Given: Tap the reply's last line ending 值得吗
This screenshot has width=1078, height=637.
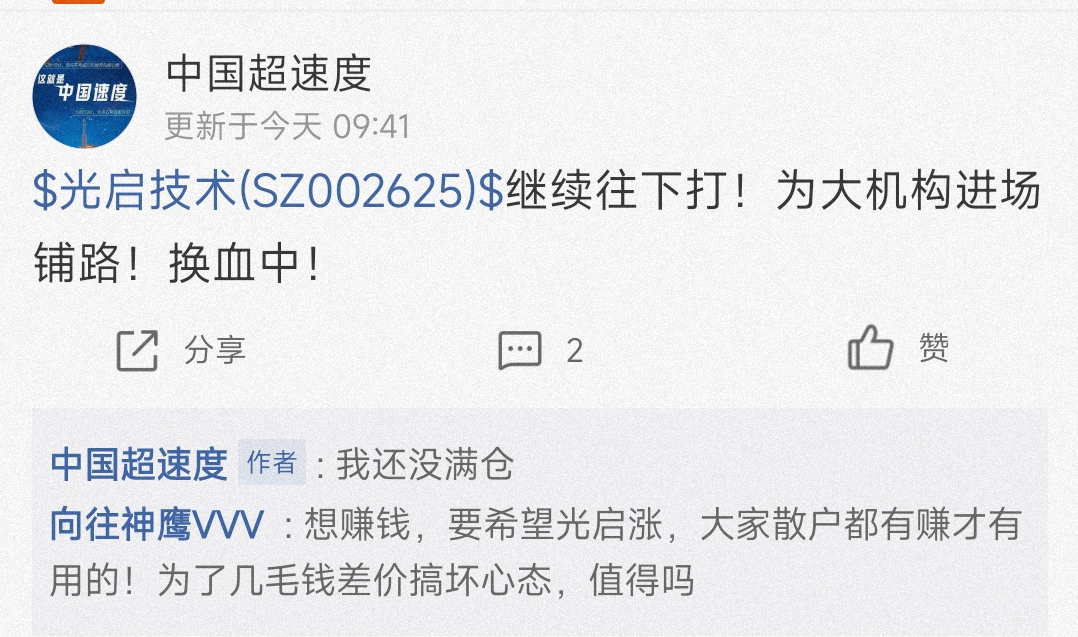Looking at the screenshot, I should click(372, 581).
